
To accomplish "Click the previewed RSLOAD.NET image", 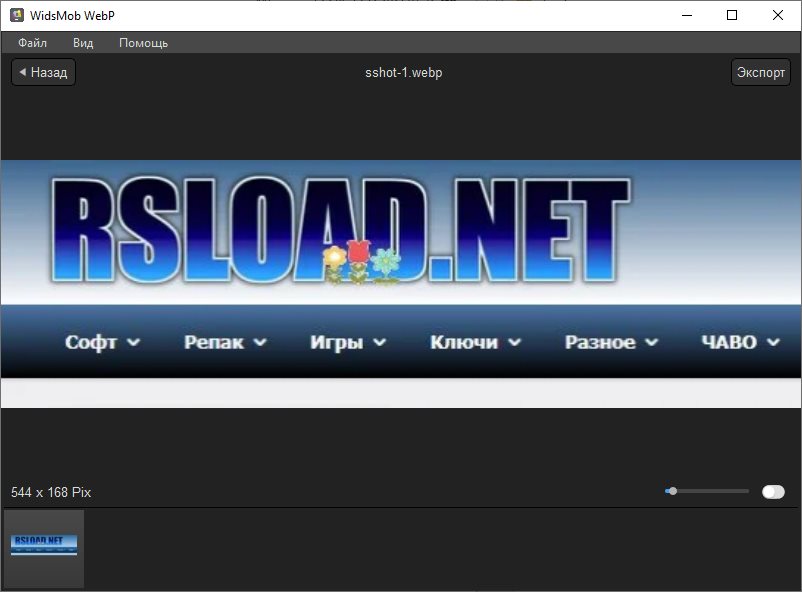I will (x=401, y=284).
